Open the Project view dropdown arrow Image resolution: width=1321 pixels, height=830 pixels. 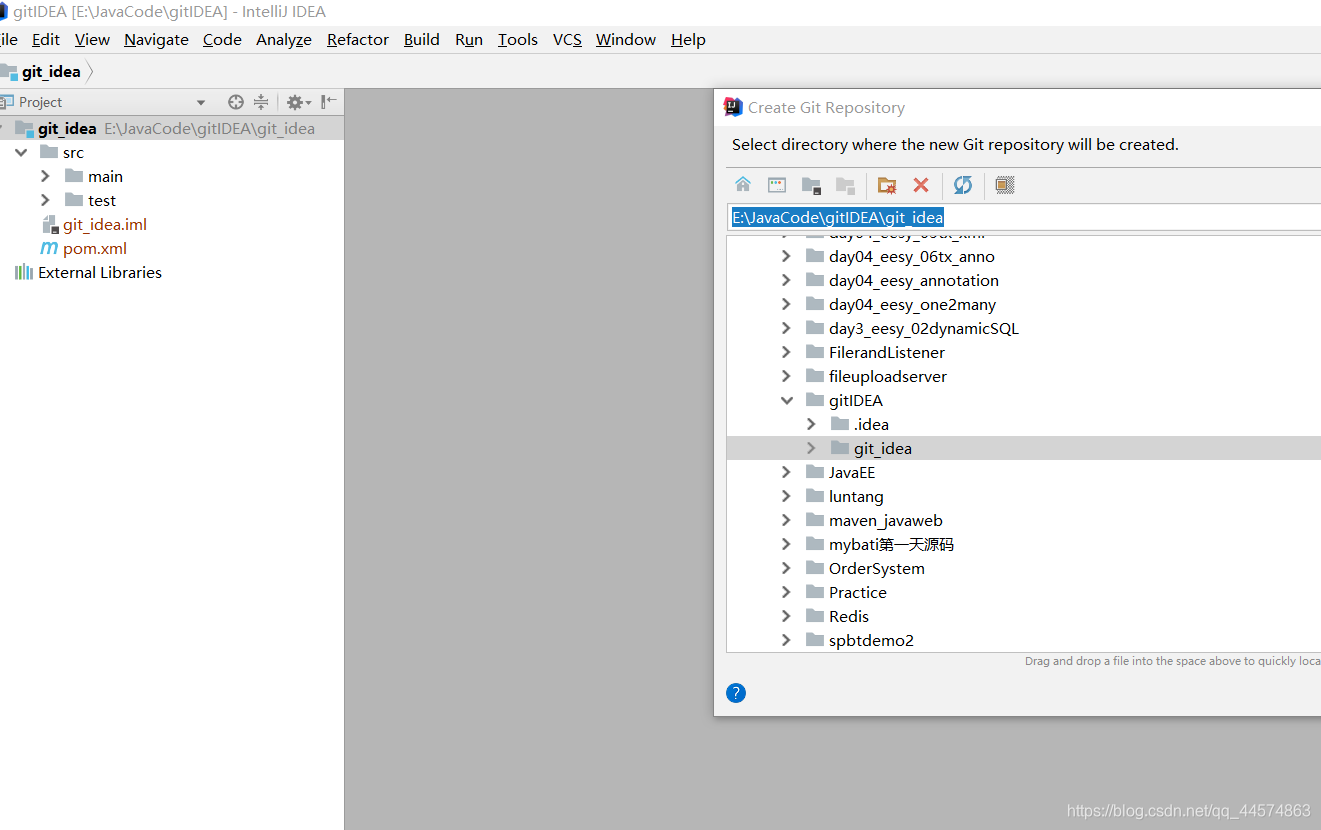click(201, 102)
